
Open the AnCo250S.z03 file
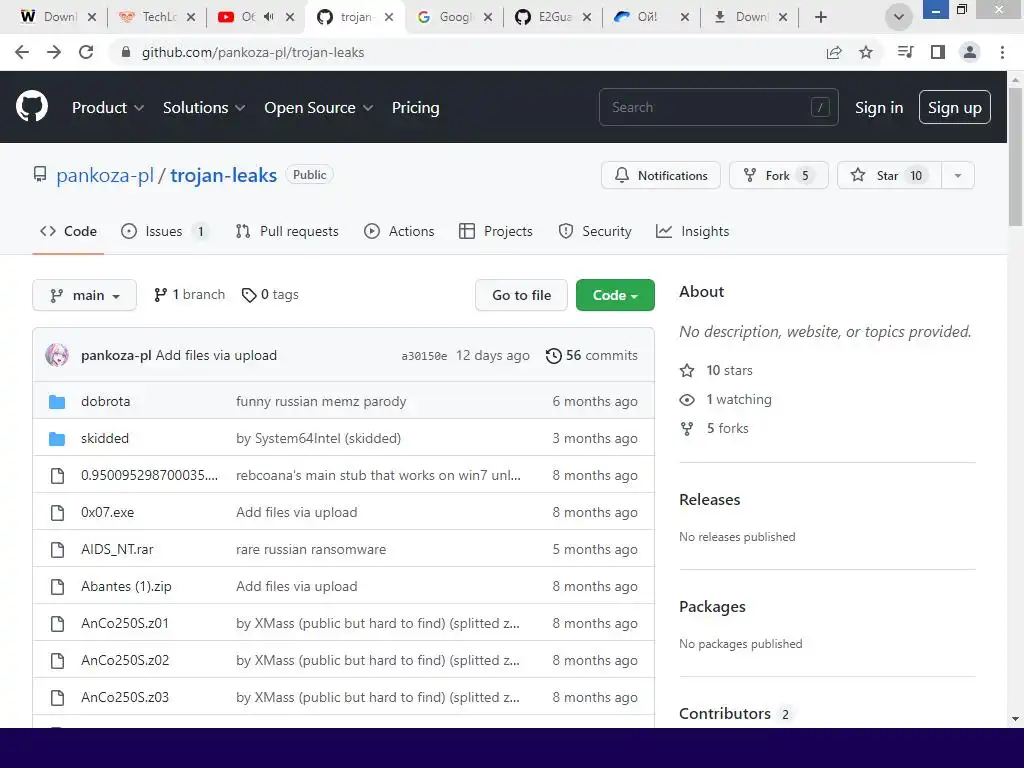click(125, 697)
